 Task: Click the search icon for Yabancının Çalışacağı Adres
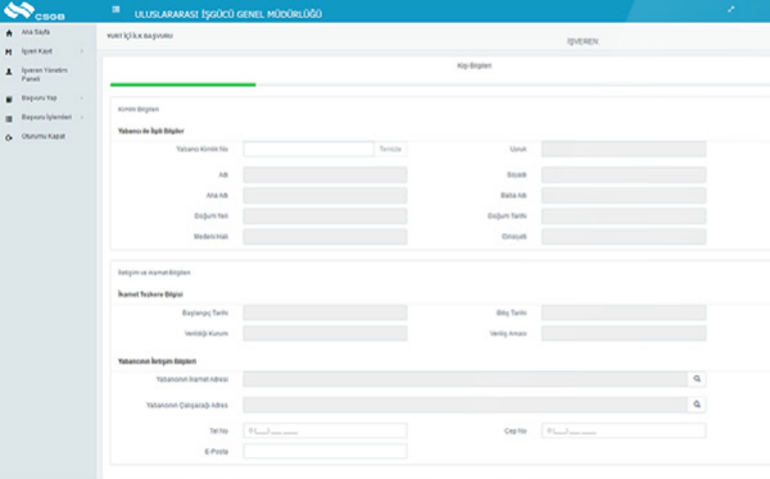(697, 405)
